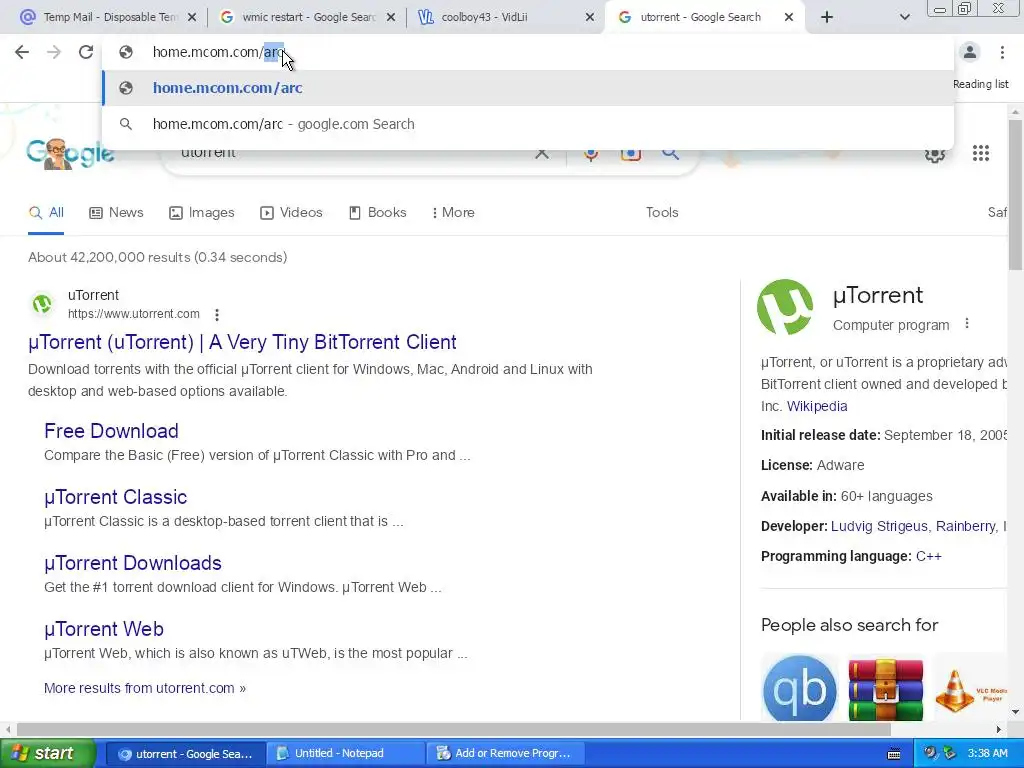1024x768 pixels.
Task: Click the taskbar clock showing 3:38 AM
Action: (987, 754)
